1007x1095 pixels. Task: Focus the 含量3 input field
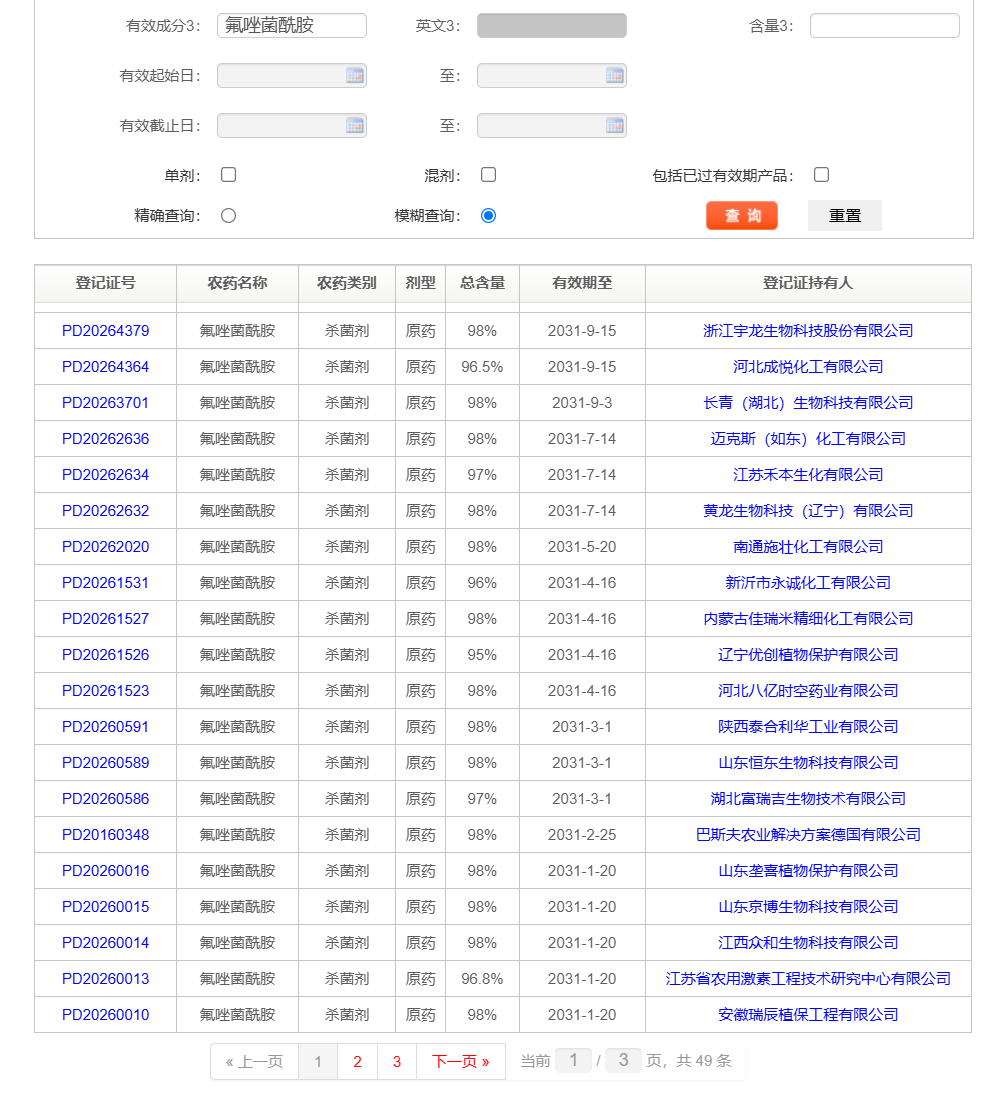click(885, 26)
